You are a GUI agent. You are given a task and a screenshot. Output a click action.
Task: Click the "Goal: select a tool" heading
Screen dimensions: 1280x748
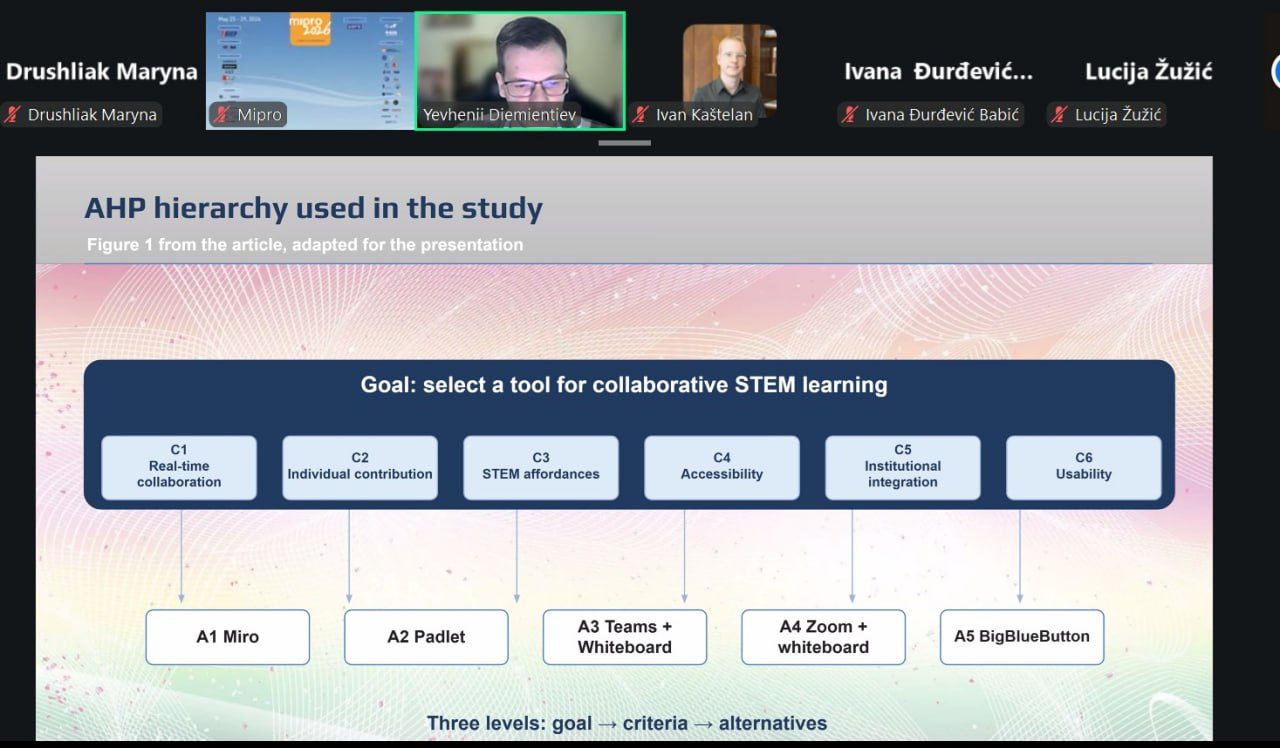click(624, 384)
